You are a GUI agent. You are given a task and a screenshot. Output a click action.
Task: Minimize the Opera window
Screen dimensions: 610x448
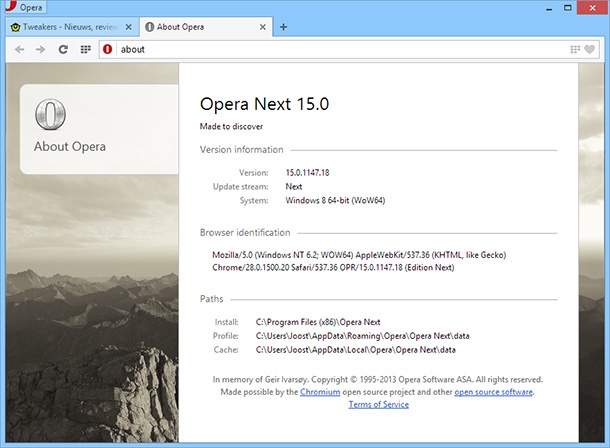[549, 8]
